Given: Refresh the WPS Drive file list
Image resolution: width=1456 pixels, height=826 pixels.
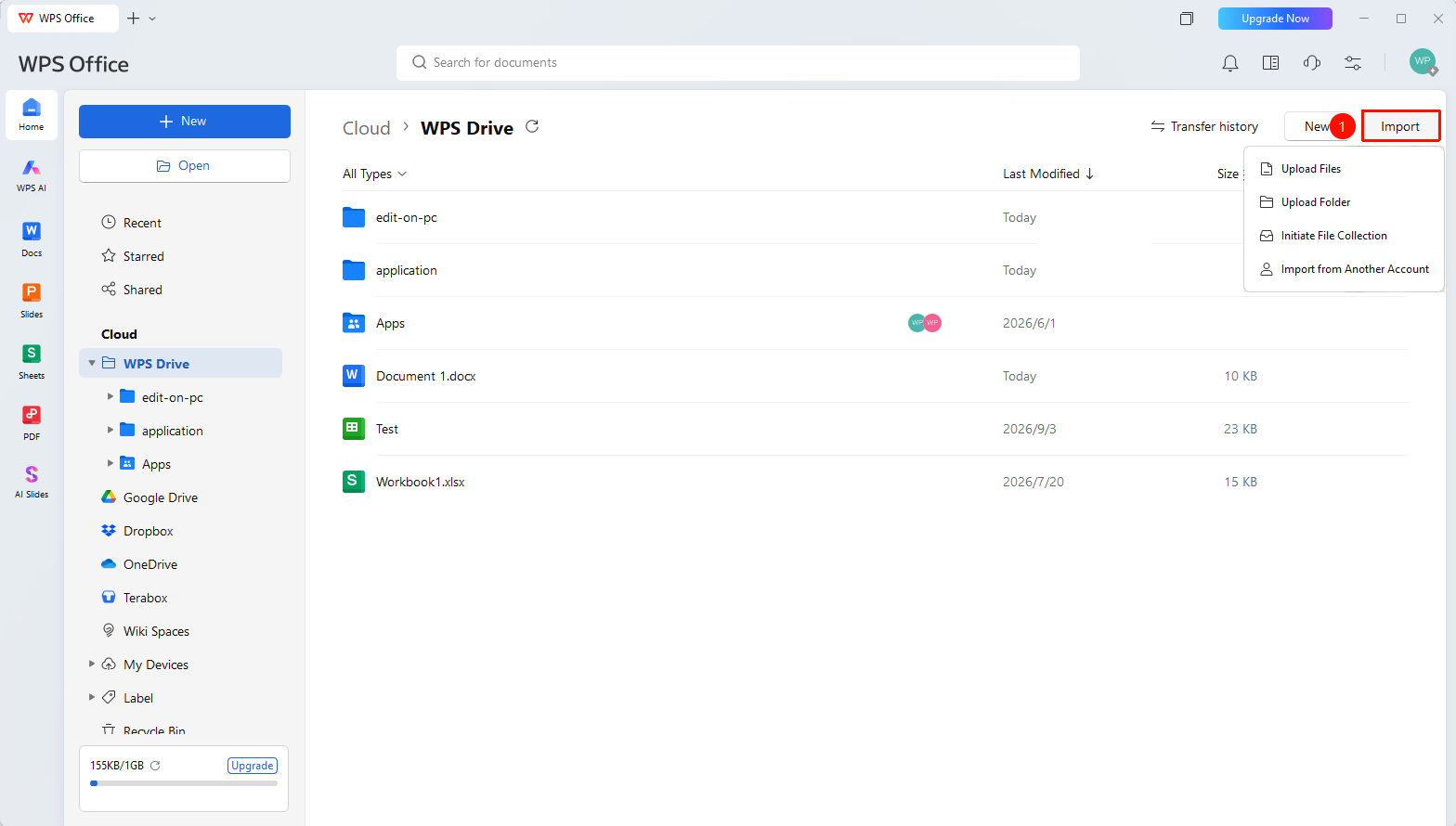Looking at the screenshot, I should 532,126.
